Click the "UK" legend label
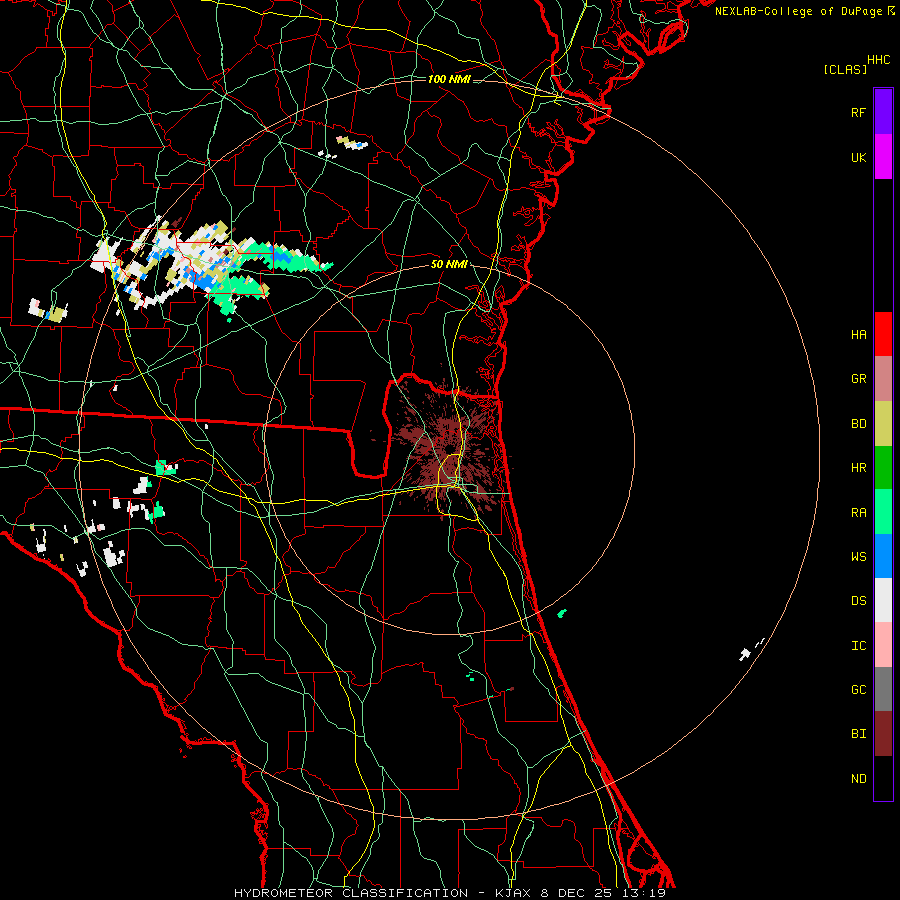The width and height of the screenshot is (900, 900). click(x=858, y=158)
